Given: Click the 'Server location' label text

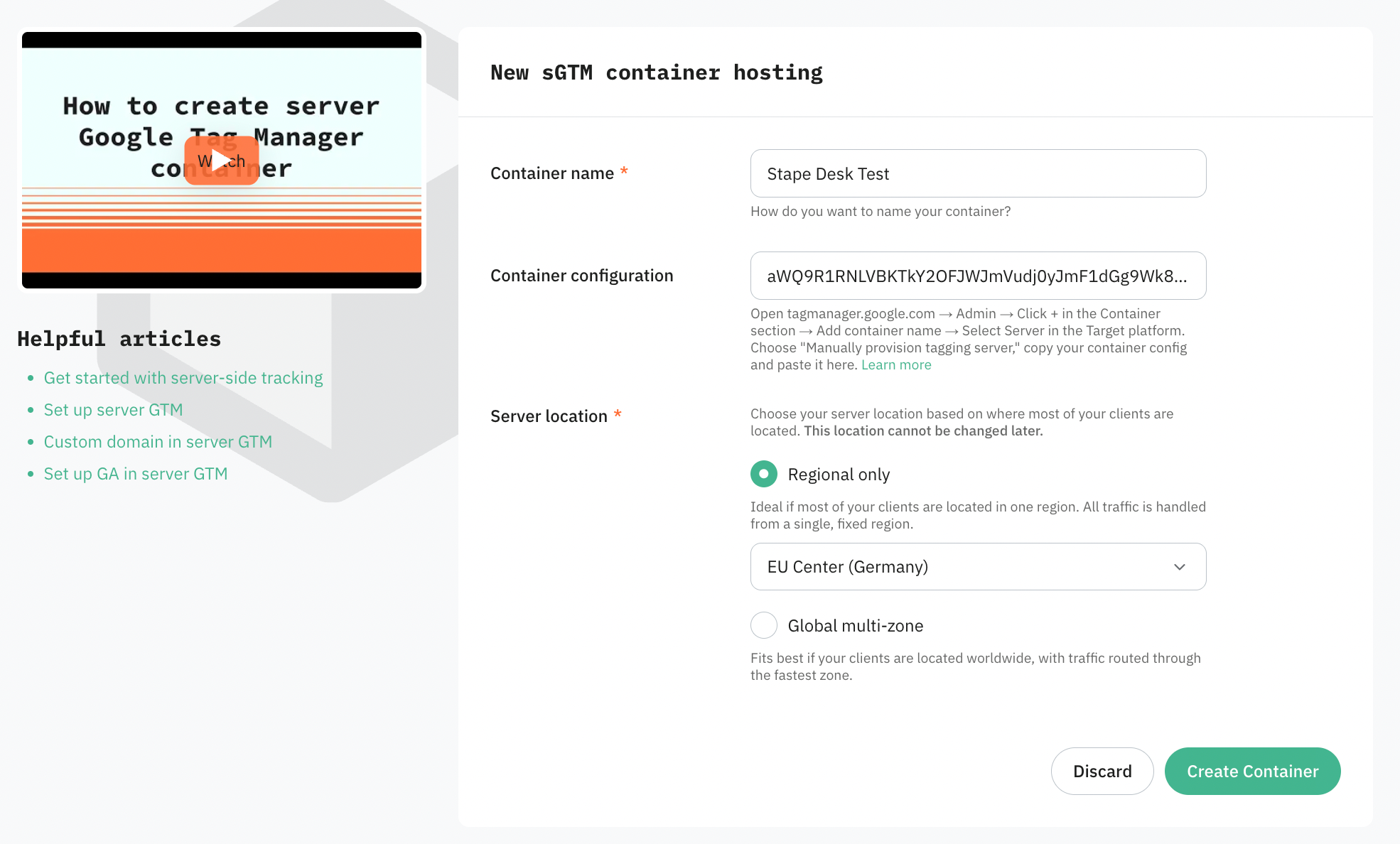Looking at the screenshot, I should (549, 416).
